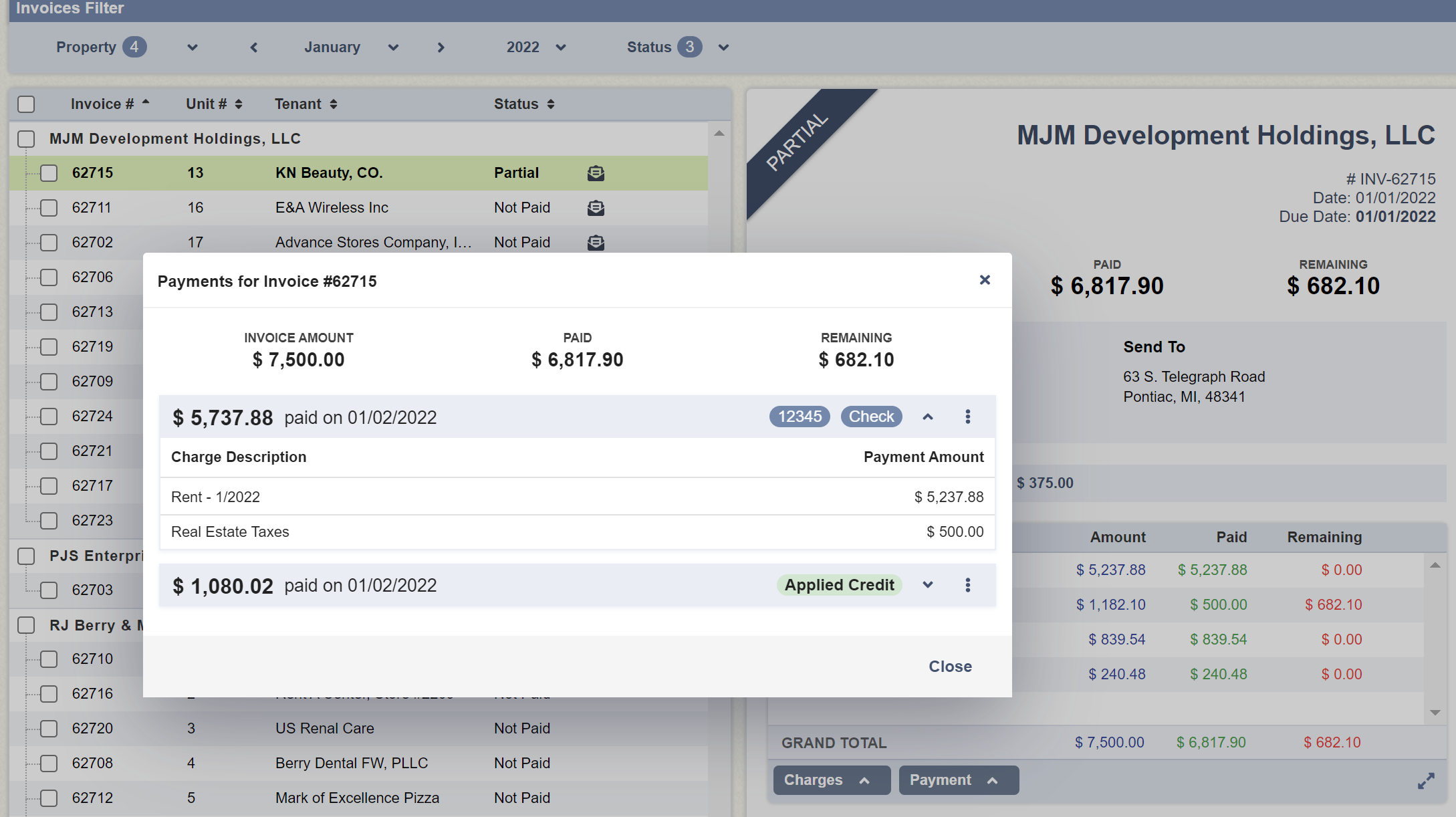
Task: Check PJS Enterprises group checkbox
Action: coord(26,556)
